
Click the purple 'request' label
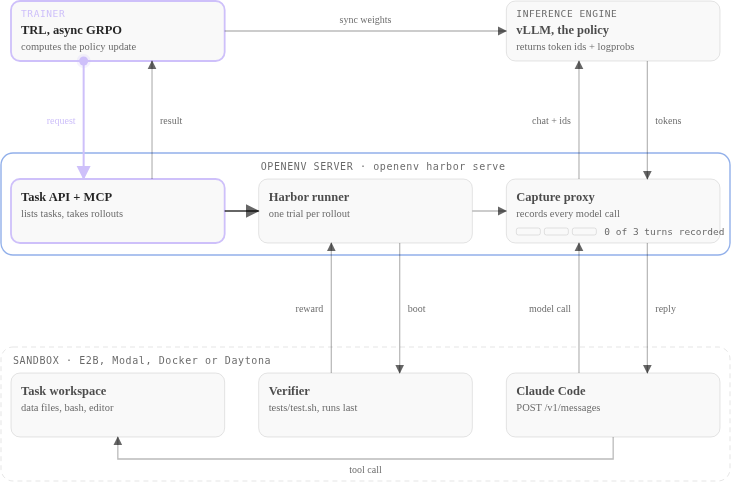(61, 121)
